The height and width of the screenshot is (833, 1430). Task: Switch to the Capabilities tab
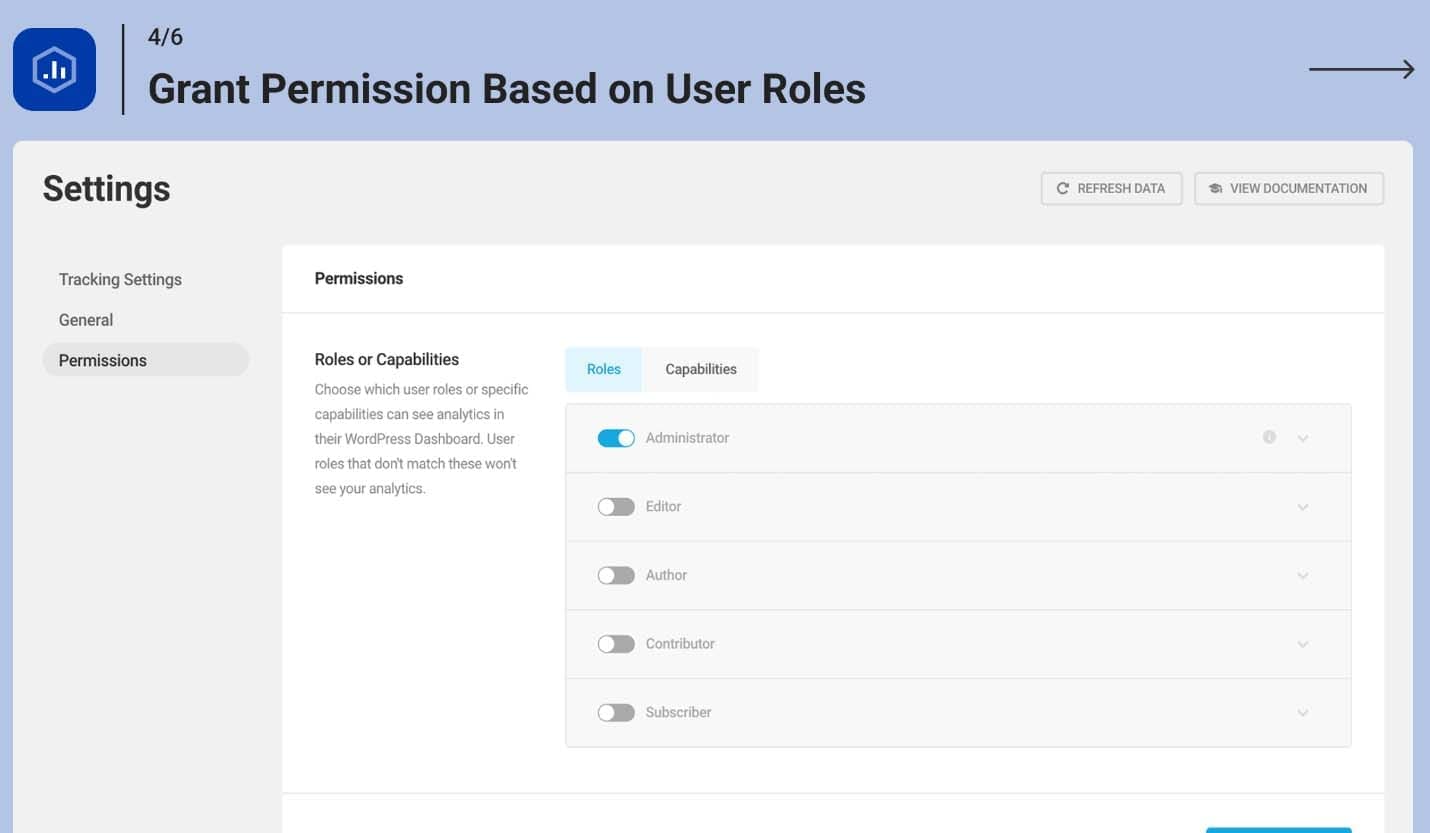click(700, 369)
